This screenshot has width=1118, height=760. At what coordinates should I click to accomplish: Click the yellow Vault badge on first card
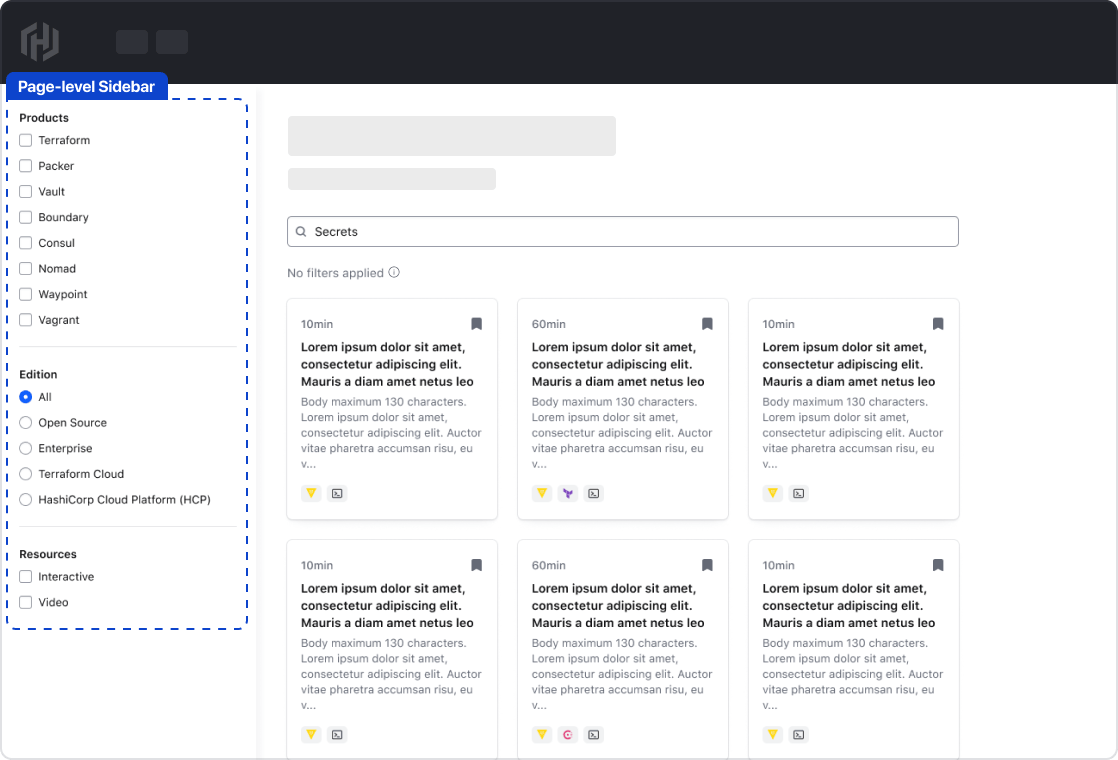click(311, 493)
